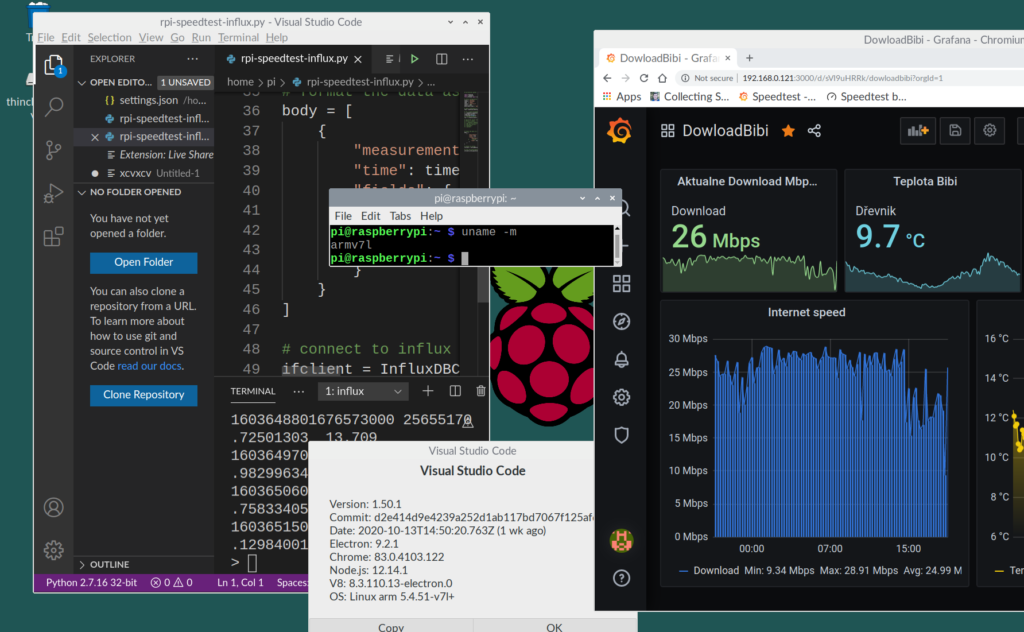Open the Speedtest bookmark in Chromium

(776, 97)
